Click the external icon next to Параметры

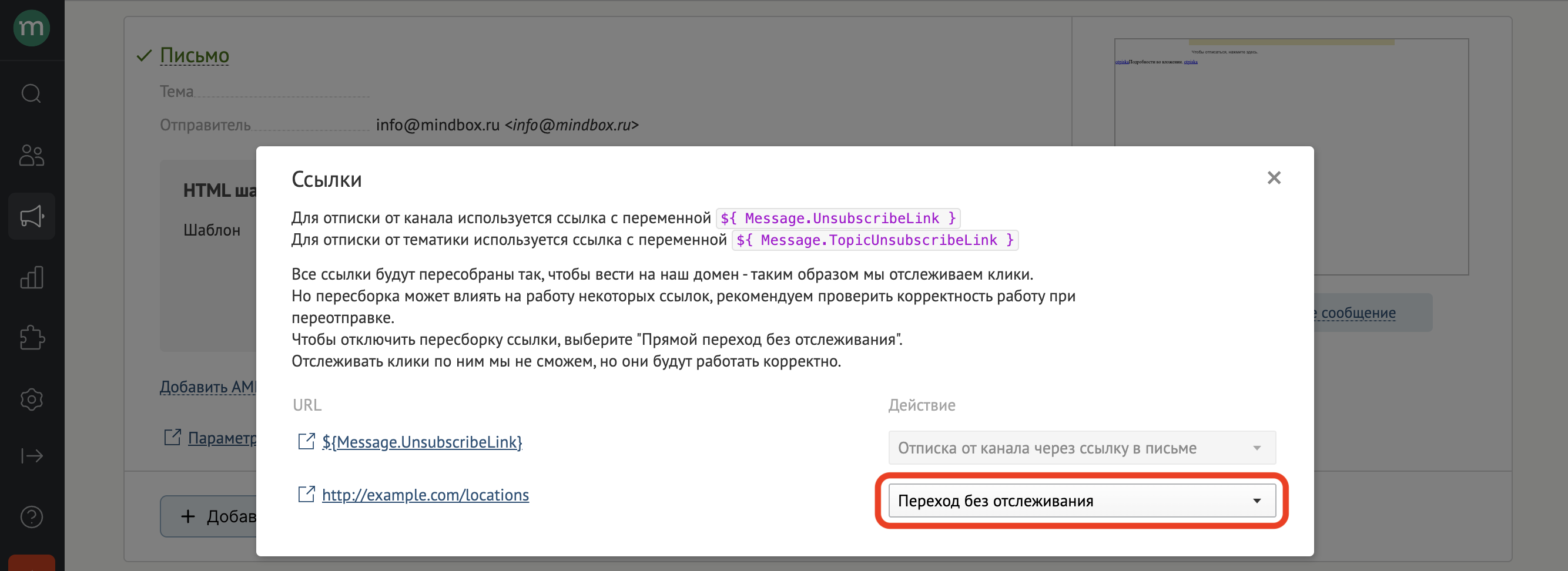[172, 437]
